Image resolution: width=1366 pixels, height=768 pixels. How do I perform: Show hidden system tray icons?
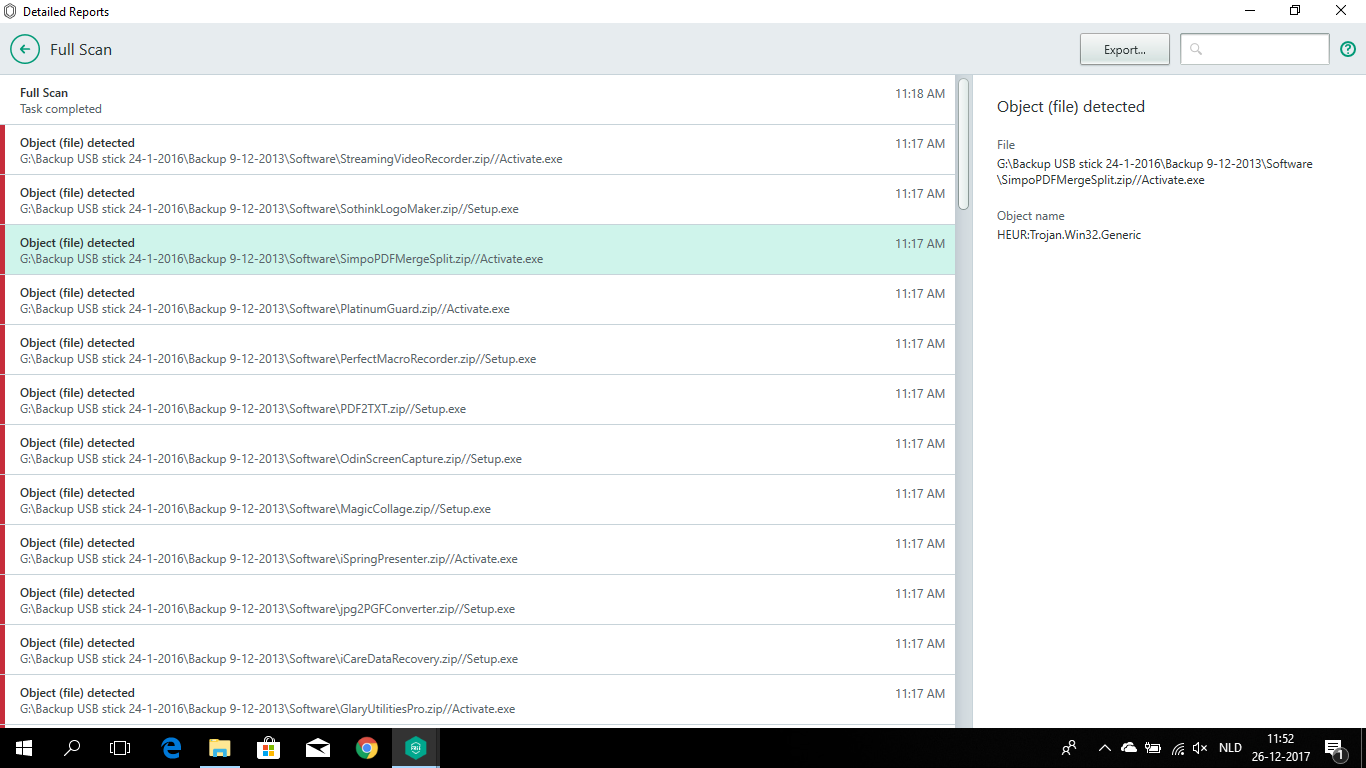1104,747
